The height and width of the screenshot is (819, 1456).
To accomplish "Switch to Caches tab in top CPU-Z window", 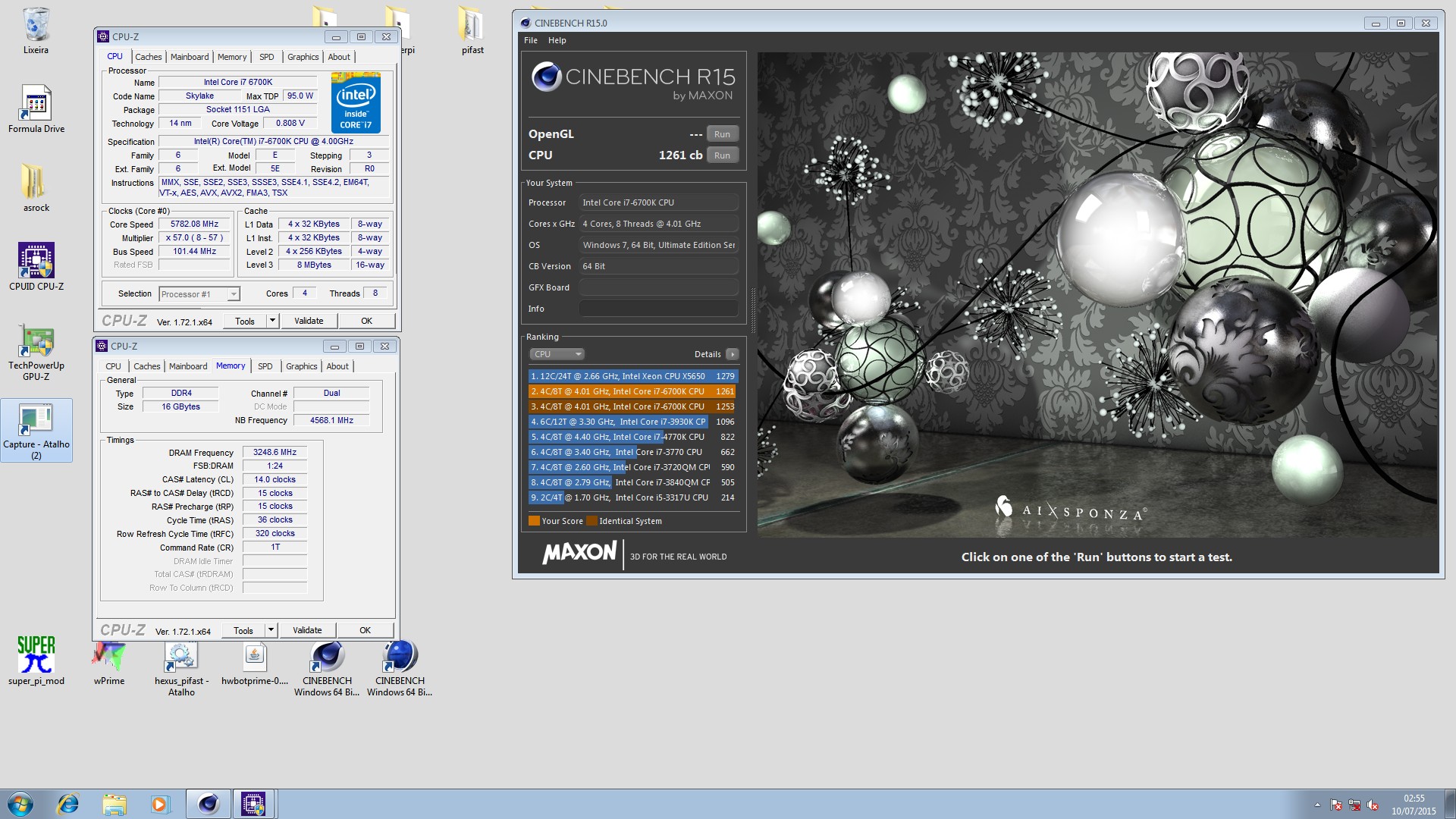I will coord(149,57).
